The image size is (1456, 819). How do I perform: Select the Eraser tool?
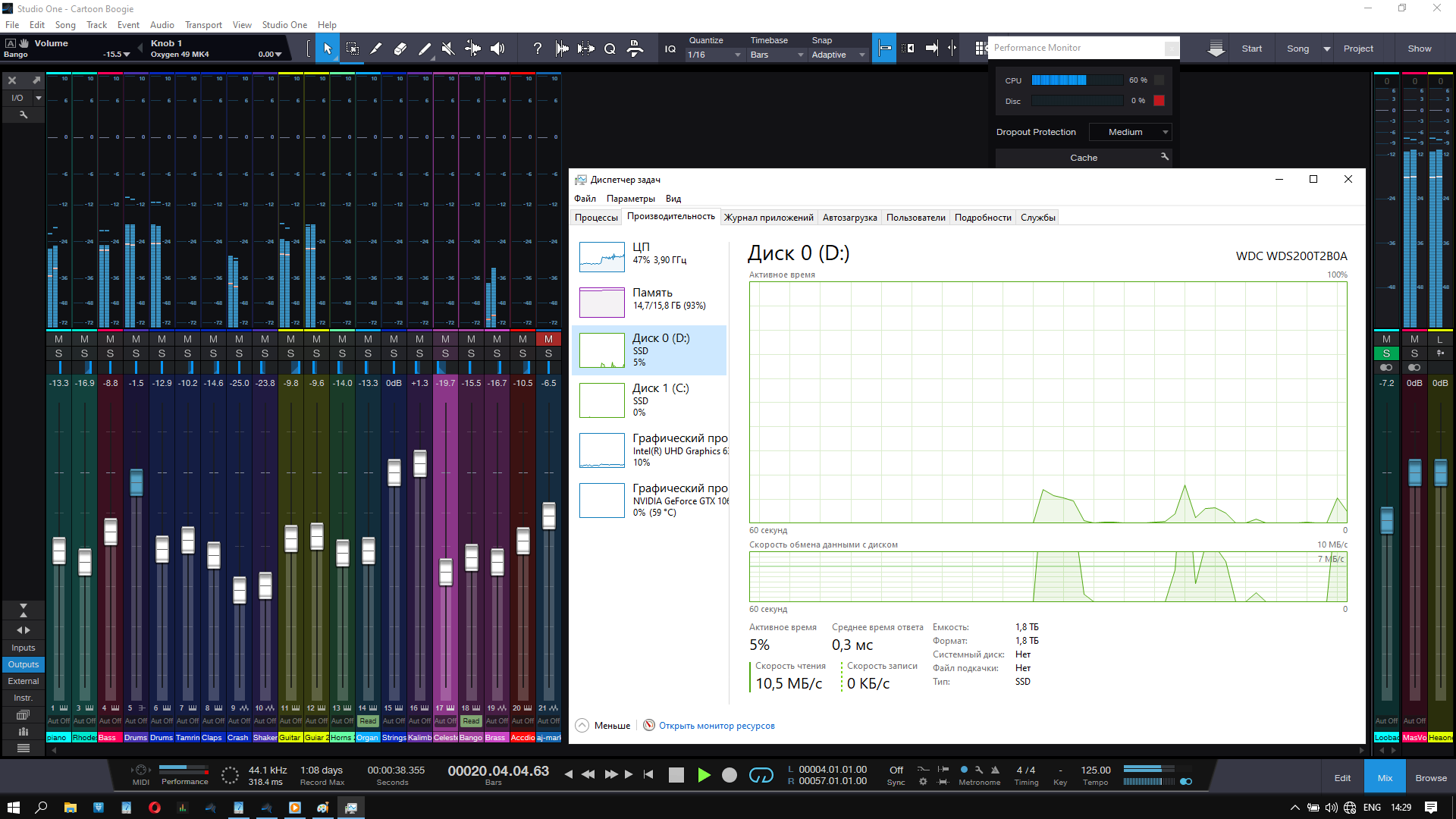400,49
